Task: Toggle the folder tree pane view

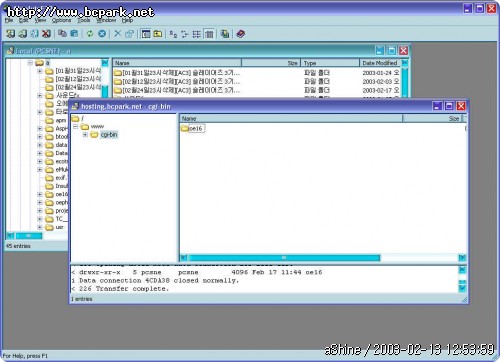Action: (x=146, y=34)
